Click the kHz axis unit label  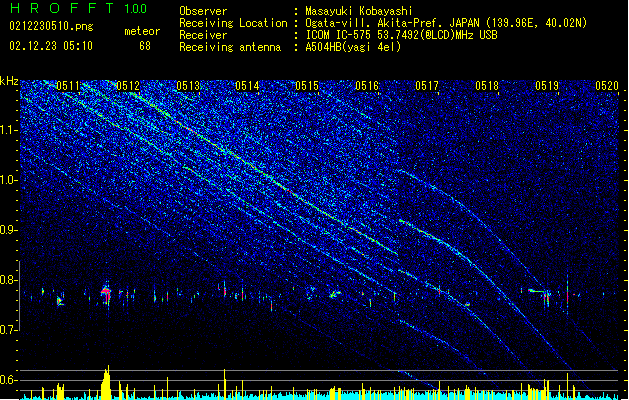(x=9, y=81)
